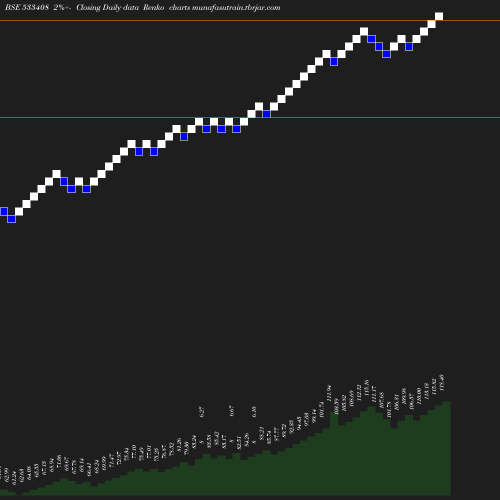
Task: Click the '94.45' price label
Action: click(x=299, y=422)
